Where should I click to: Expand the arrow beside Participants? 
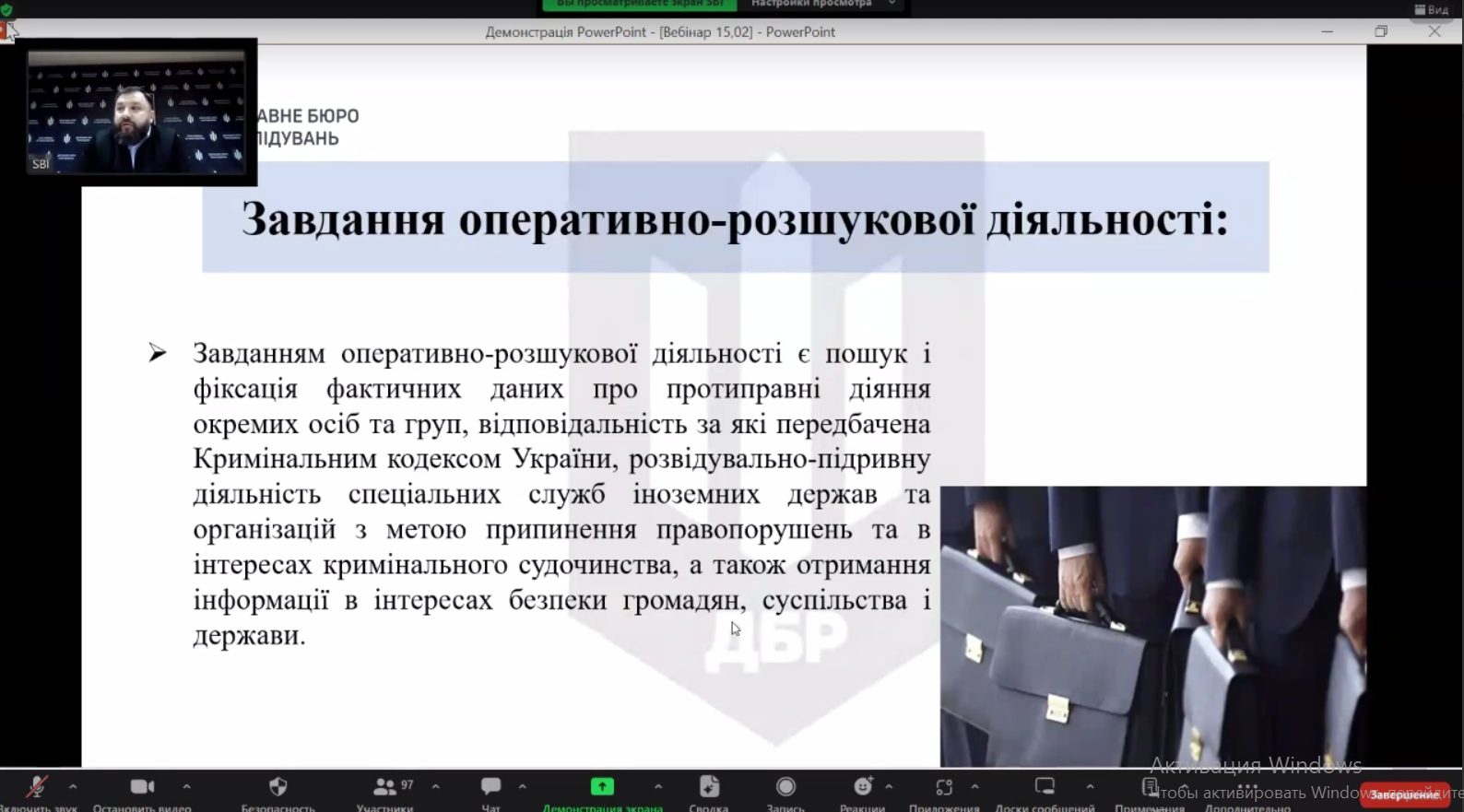(x=435, y=787)
